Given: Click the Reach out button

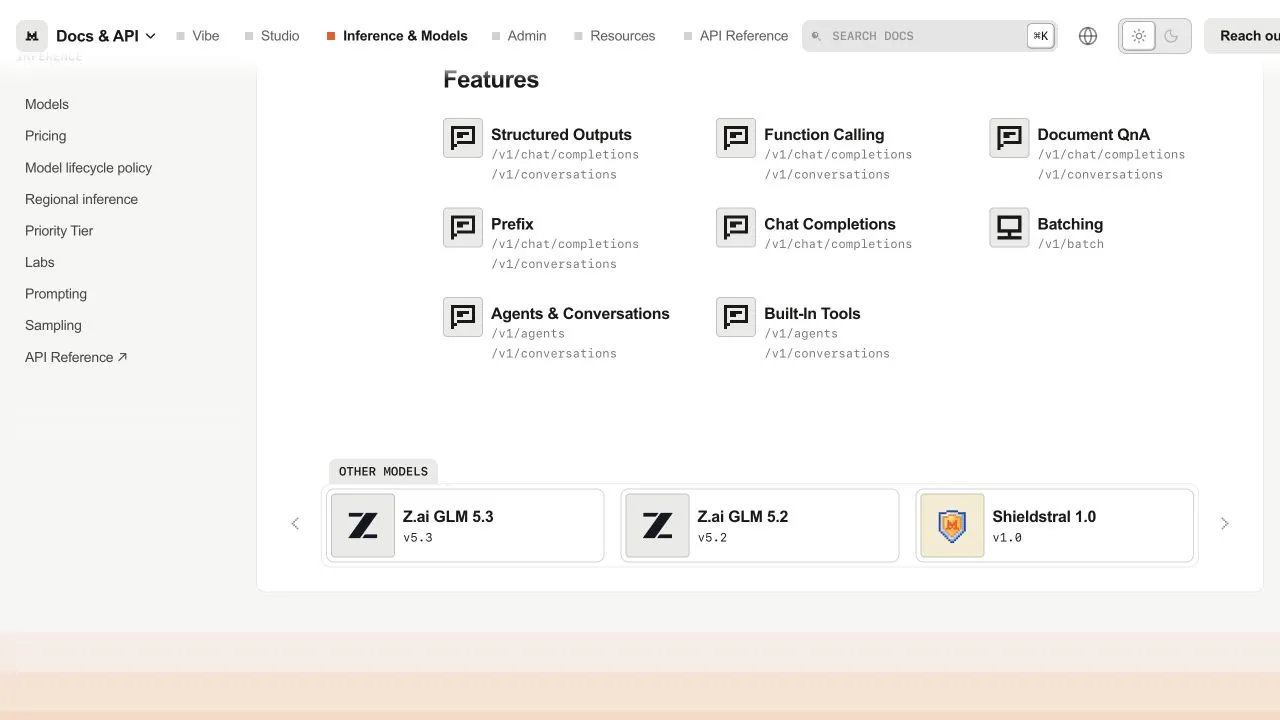Looking at the screenshot, I should pos(1242,36).
